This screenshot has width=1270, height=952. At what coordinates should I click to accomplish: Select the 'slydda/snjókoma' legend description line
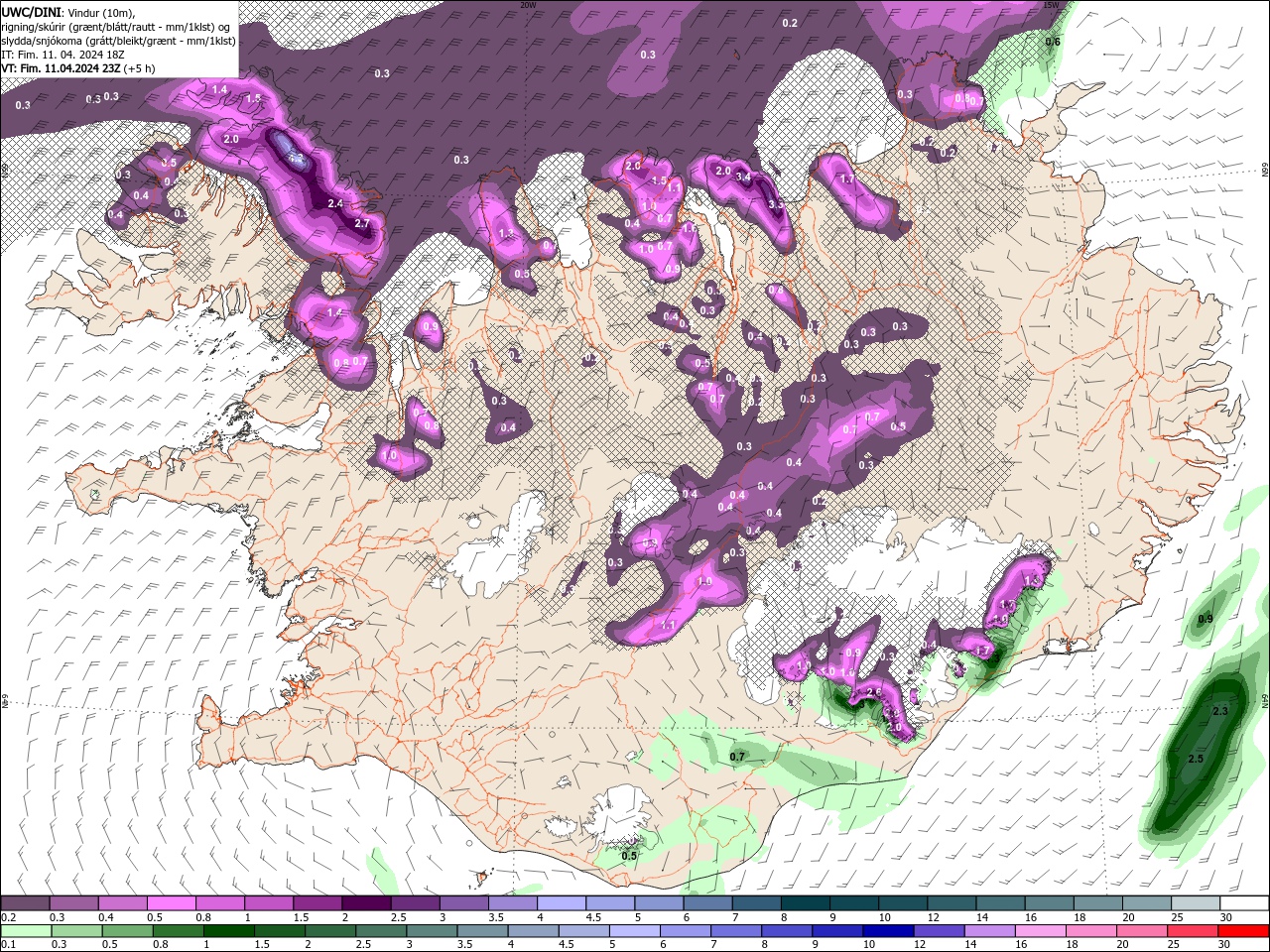tap(118, 41)
